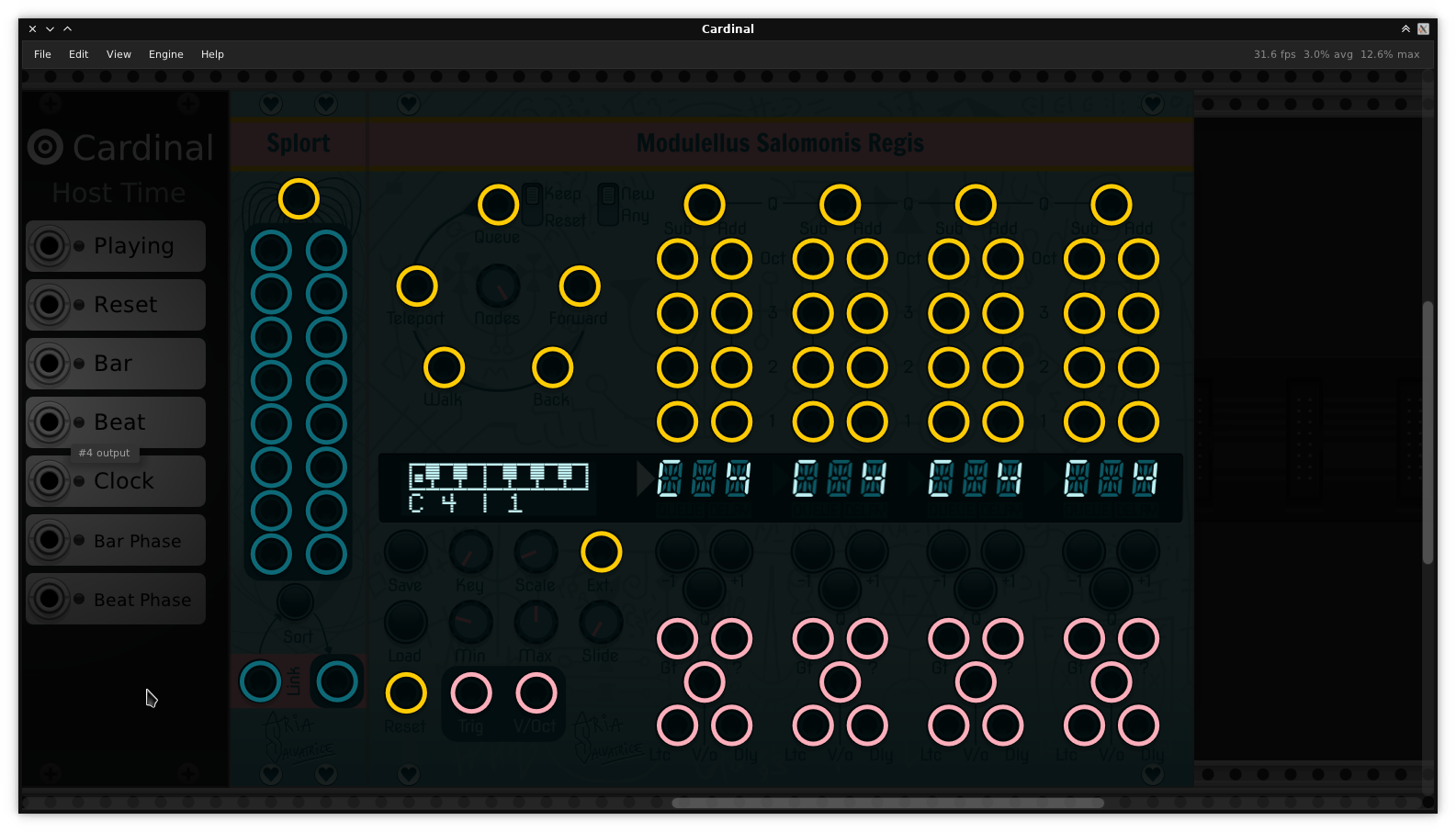Screen dimensions: 1456x832
Task: Open the Edit menu
Action: [78, 54]
